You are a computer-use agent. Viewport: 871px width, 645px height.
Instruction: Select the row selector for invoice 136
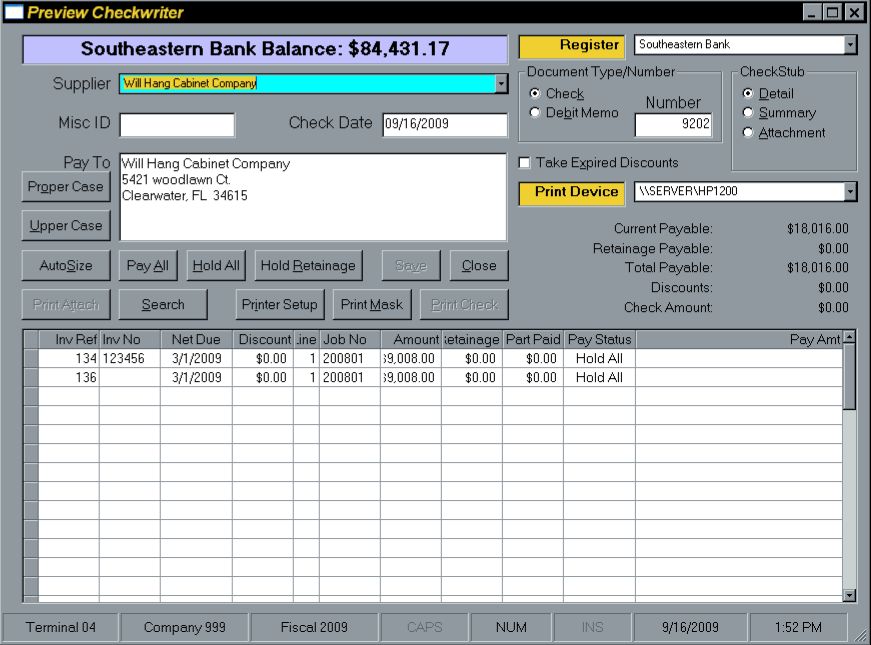coord(32,377)
